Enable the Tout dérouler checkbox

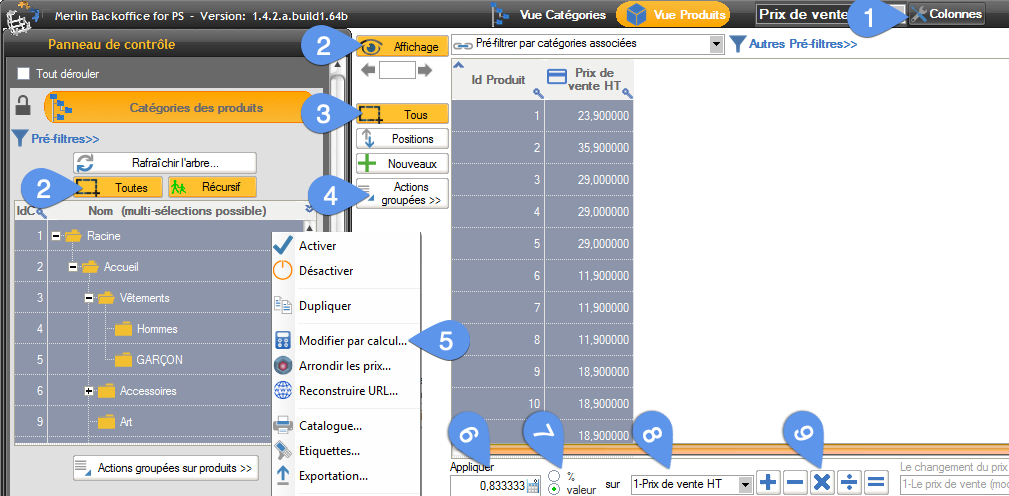click(x=25, y=74)
